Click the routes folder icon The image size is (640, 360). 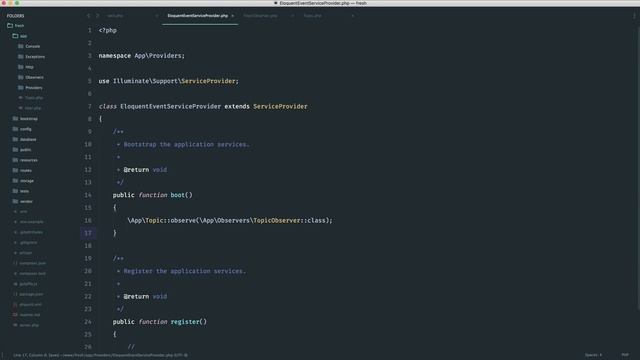[x=15, y=170]
